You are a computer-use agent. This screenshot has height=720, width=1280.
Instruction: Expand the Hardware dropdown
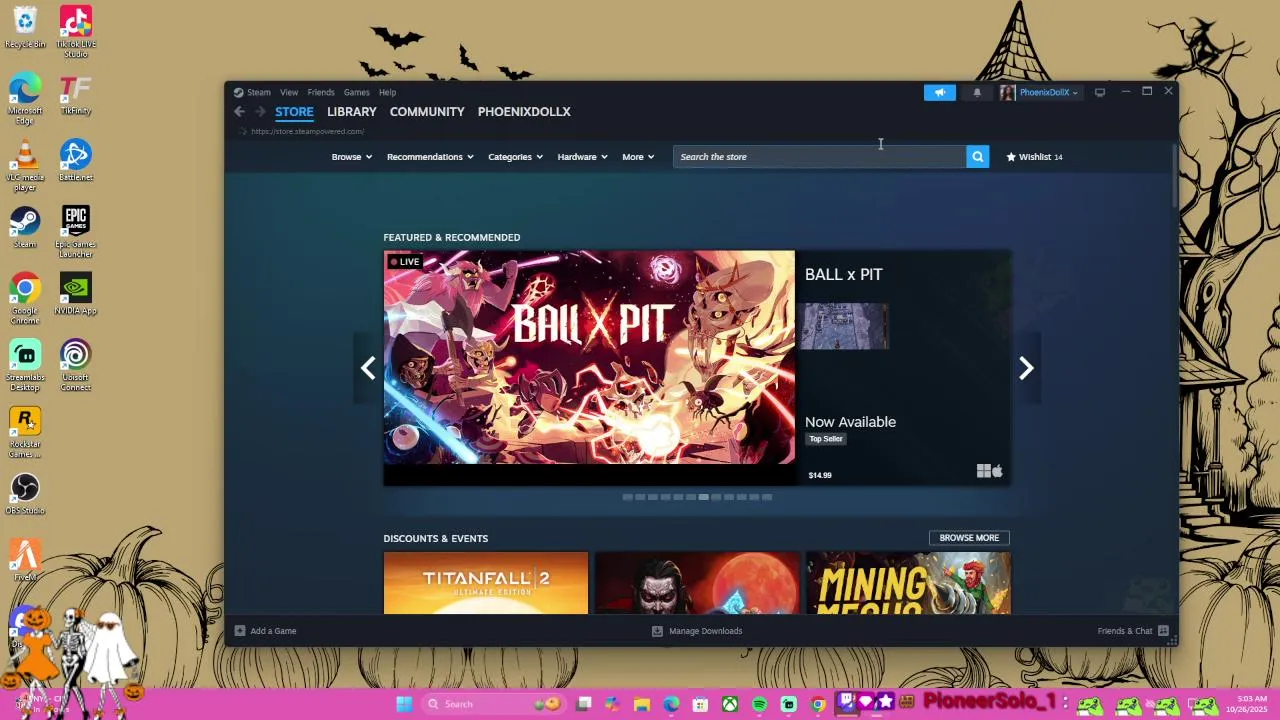tap(582, 157)
